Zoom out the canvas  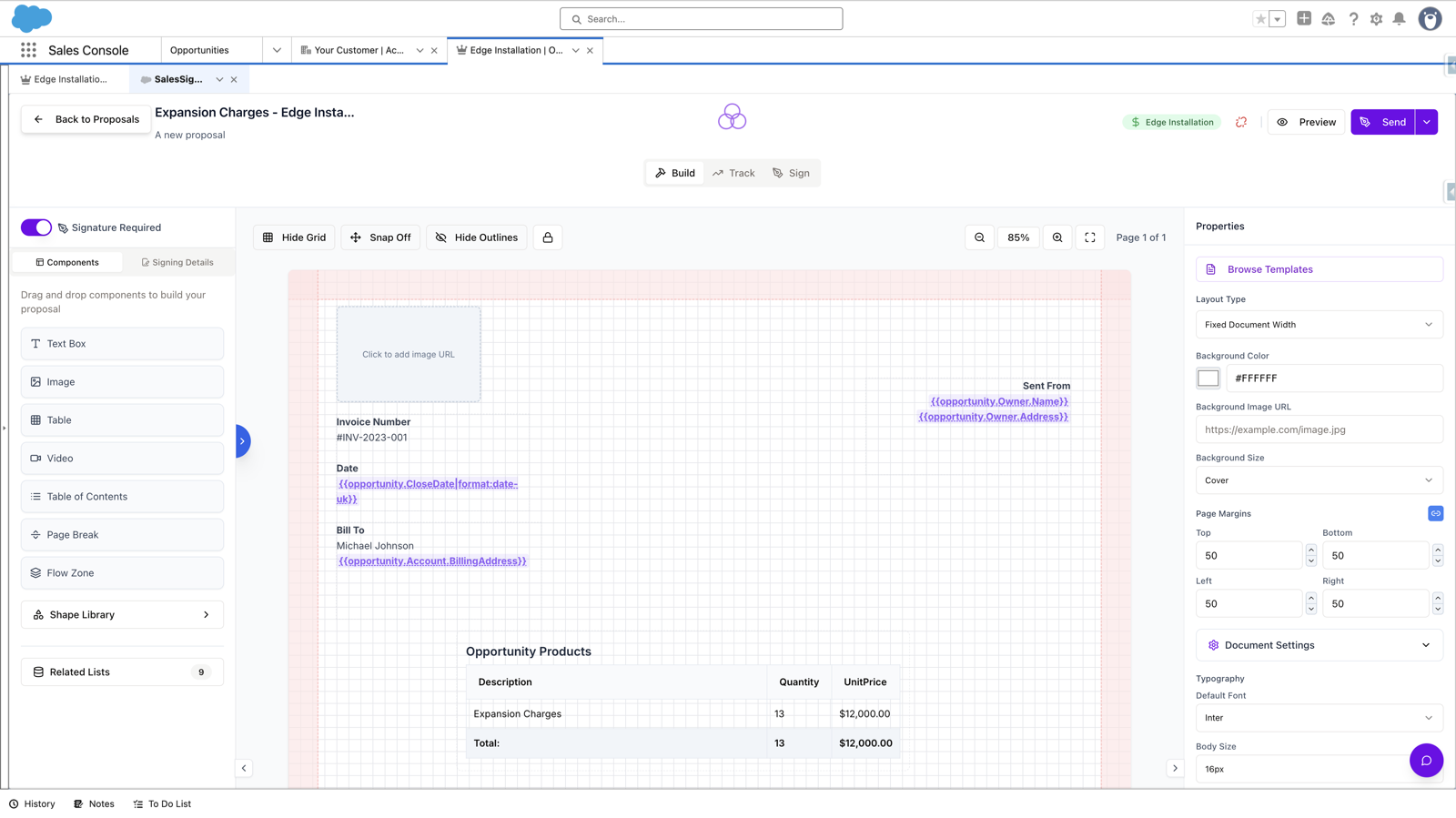980,237
